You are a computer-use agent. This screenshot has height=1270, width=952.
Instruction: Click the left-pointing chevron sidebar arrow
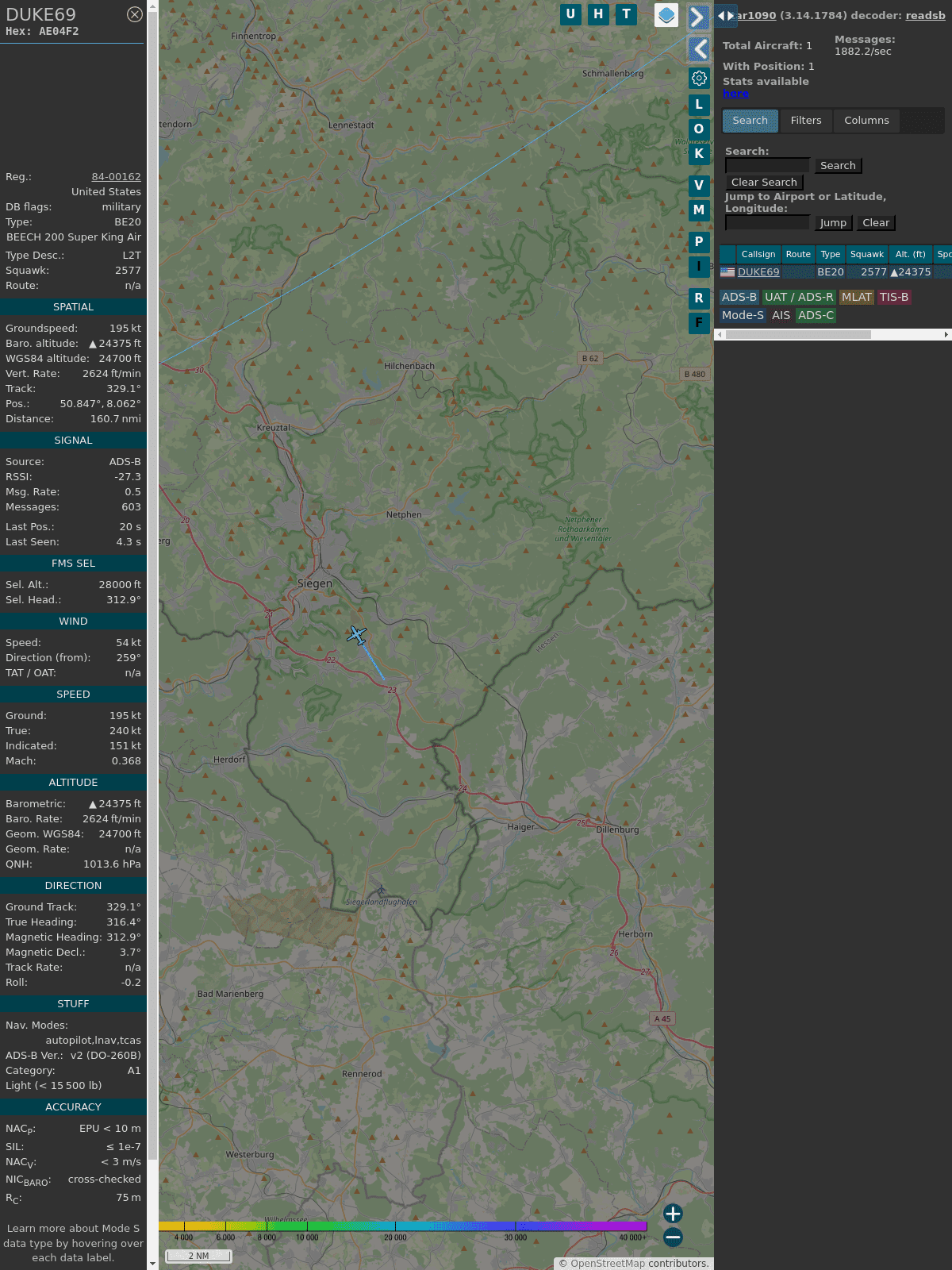coord(698,49)
